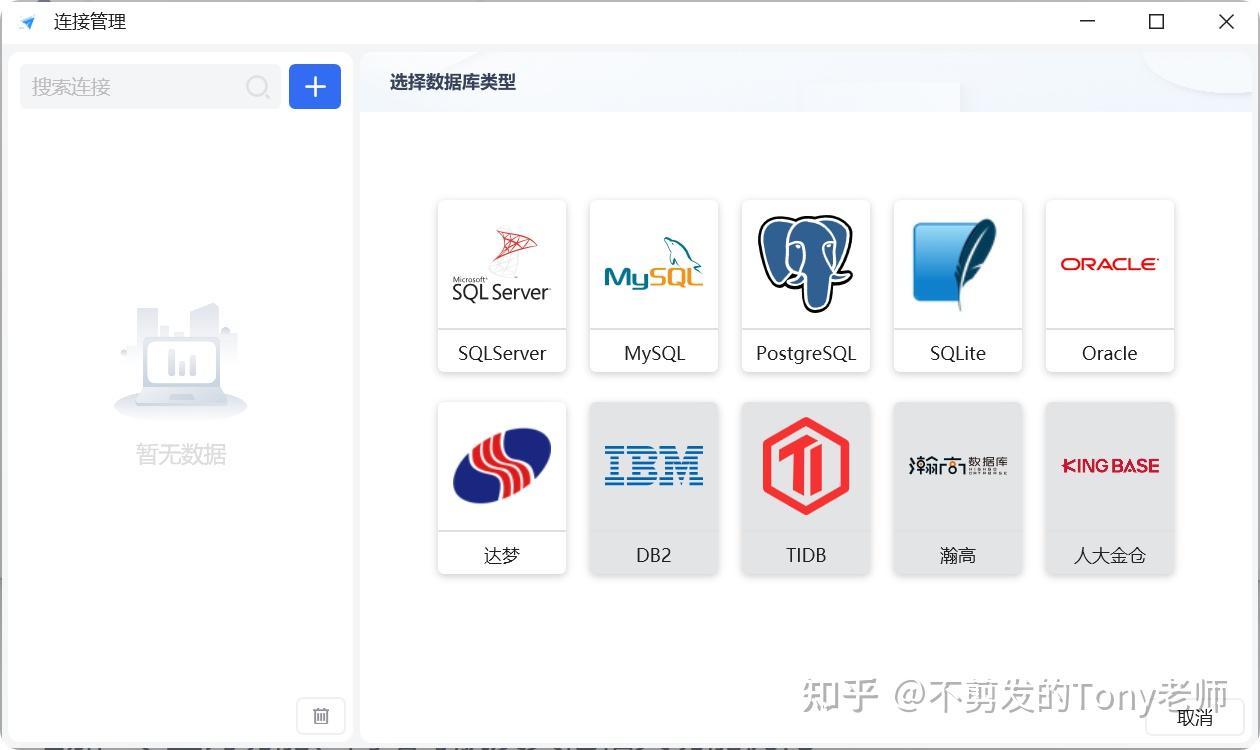Pick the TIDB database type
Image resolution: width=1260 pixels, height=750 pixels.
click(805, 488)
